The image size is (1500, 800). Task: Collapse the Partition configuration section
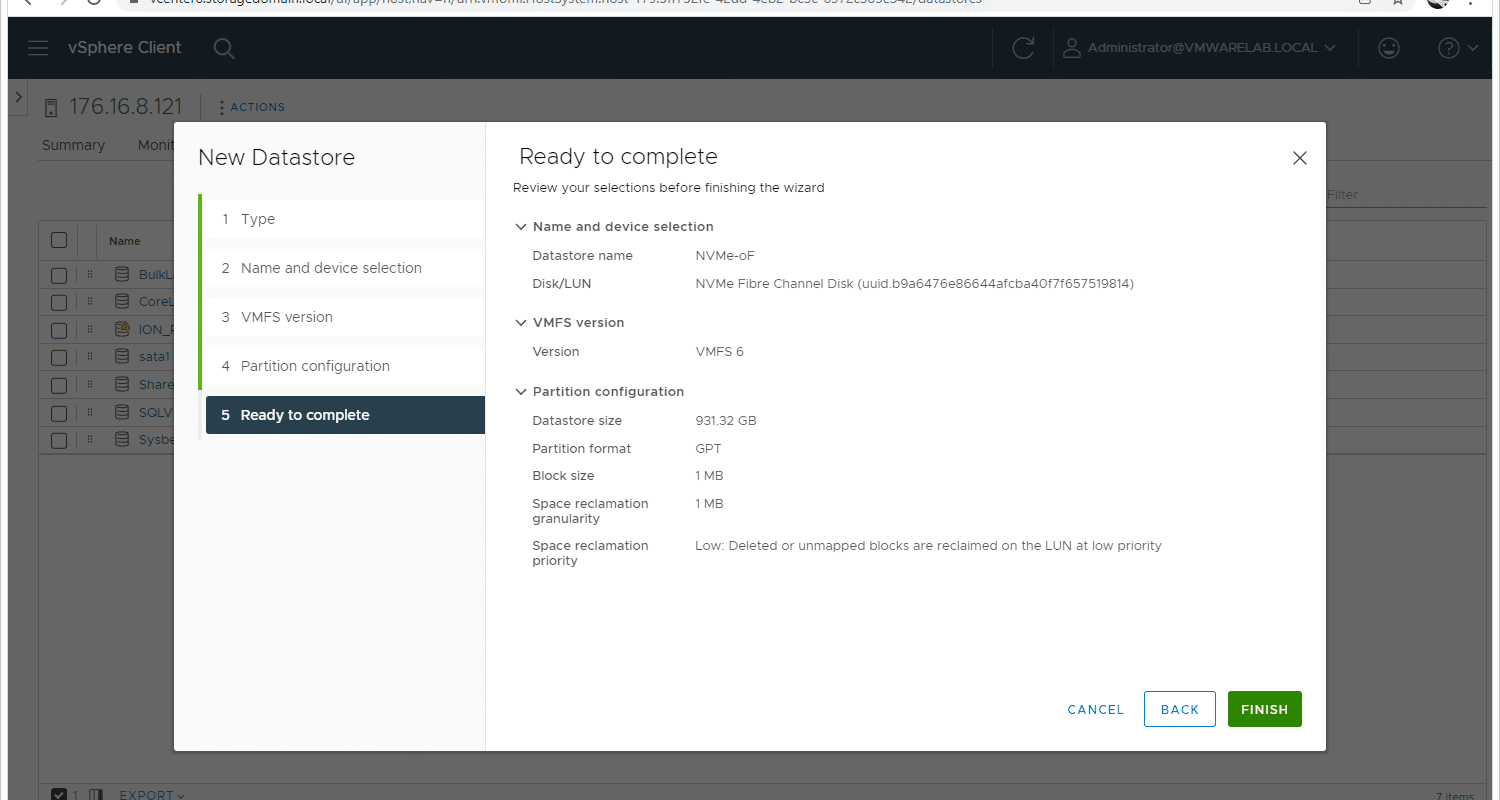521,392
